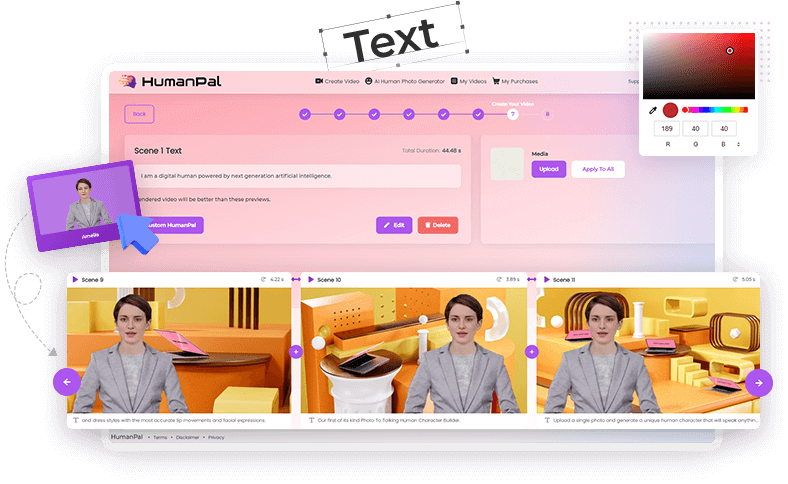
Task: Click the refresh icon beside 3.89 s
Action: tap(499, 279)
